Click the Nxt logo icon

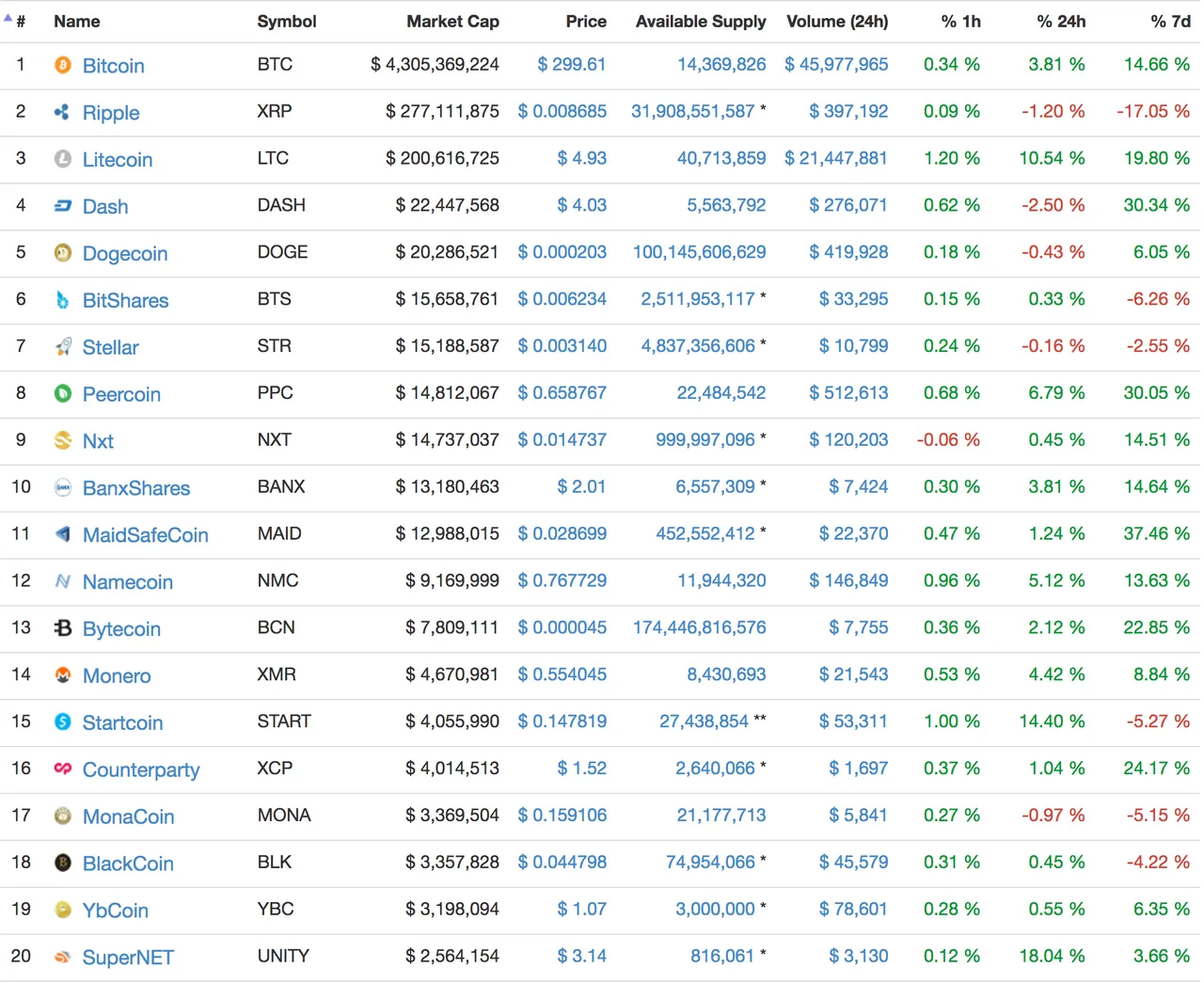[x=63, y=440]
